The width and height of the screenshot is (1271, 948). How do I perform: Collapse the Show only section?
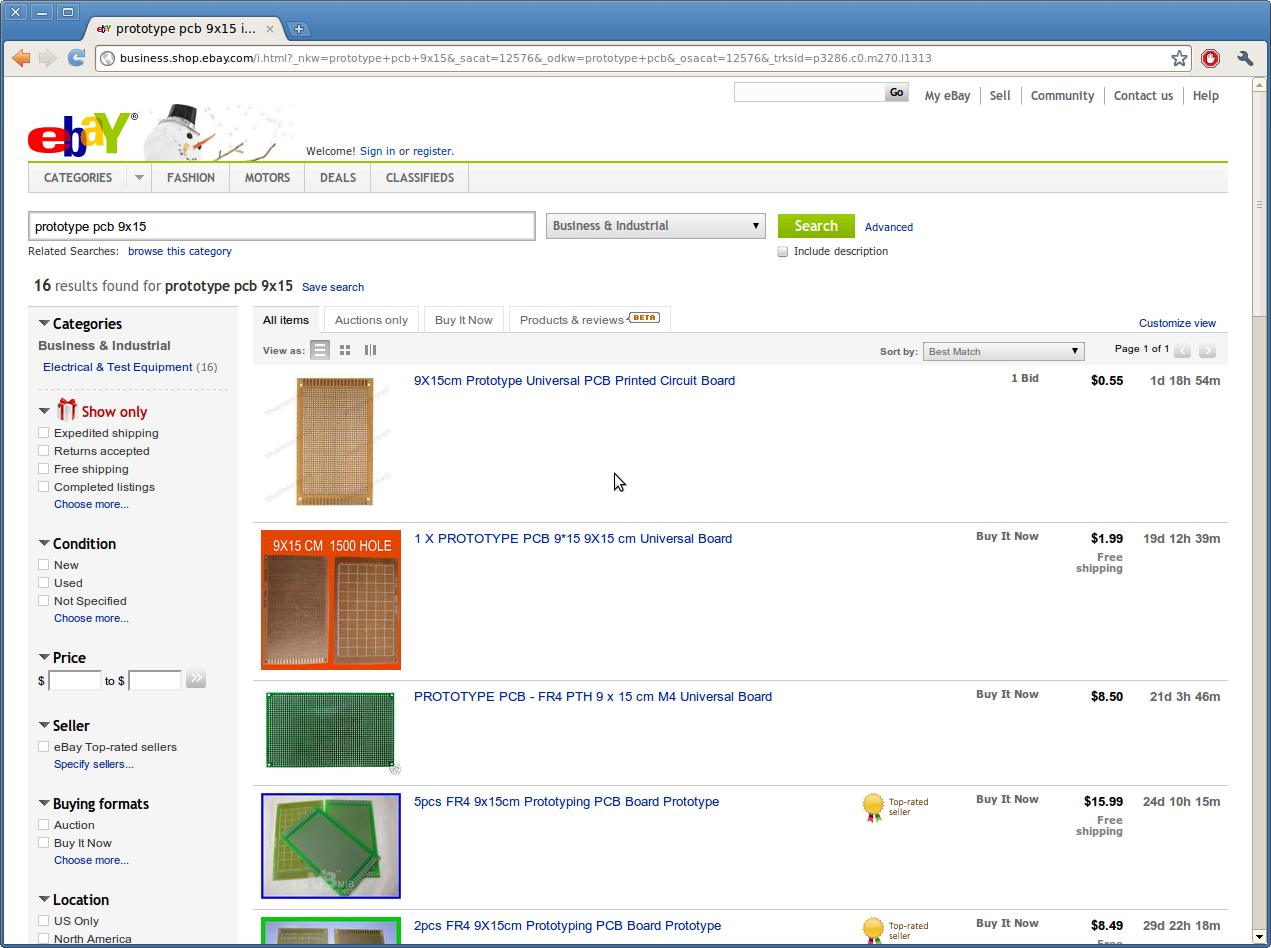(44, 411)
